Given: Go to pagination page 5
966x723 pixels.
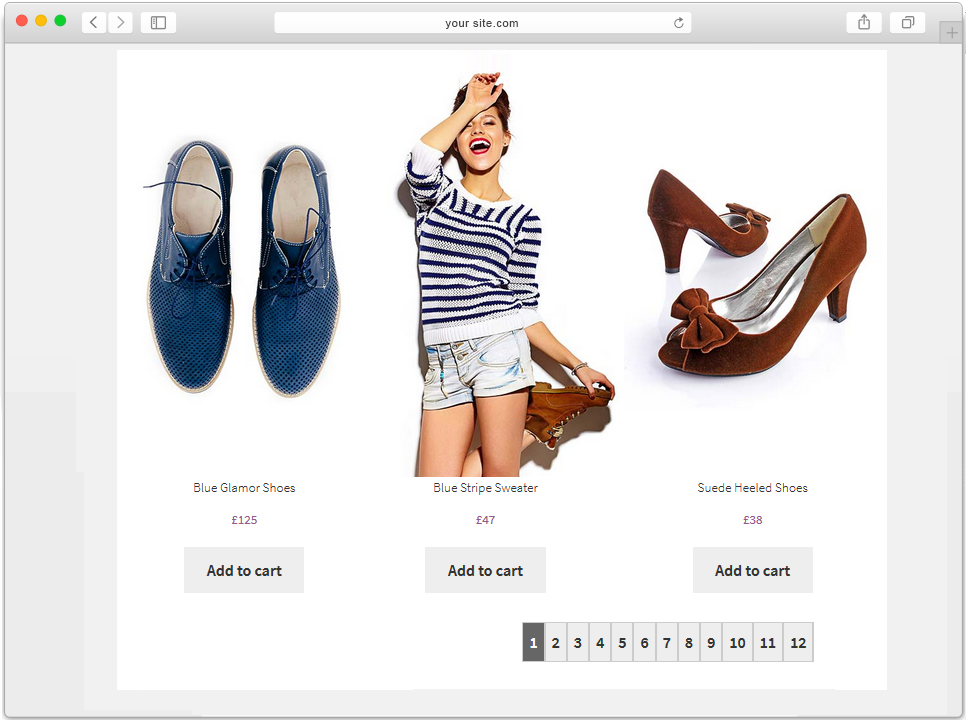Looking at the screenshot, I should 622,642.
